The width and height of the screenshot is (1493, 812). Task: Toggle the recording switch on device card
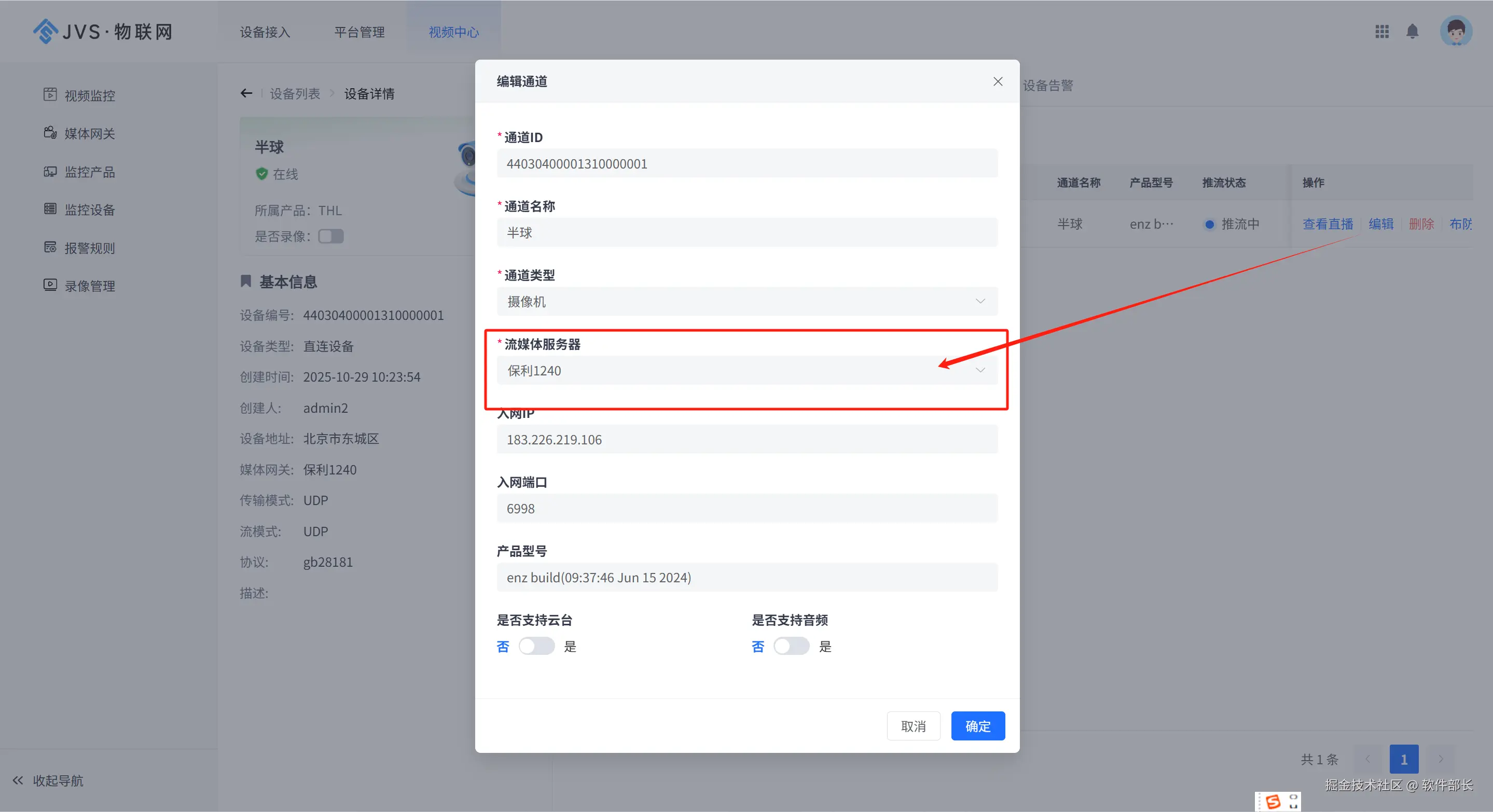(331, 236)
